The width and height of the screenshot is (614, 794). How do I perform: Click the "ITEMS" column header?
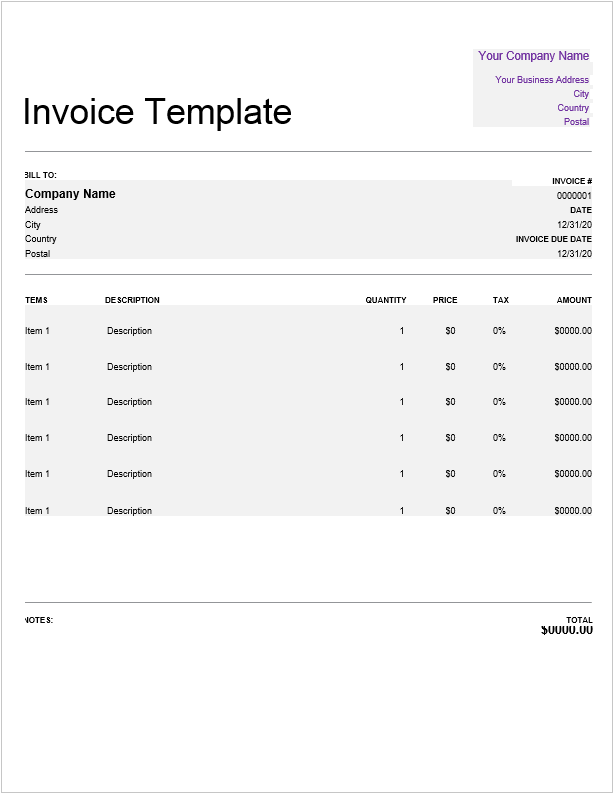click(36, 300)
